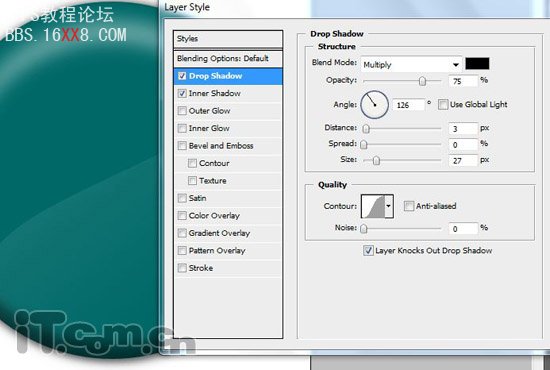Open the Blend Mode Multiply dropdown
This screenshot has height=370, width=550.
coord(411,65)
